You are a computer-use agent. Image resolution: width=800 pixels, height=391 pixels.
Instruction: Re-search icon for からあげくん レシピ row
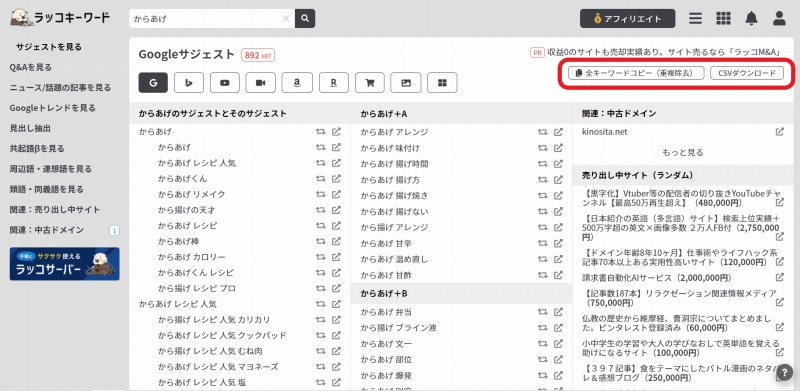(x=320, y=273)
